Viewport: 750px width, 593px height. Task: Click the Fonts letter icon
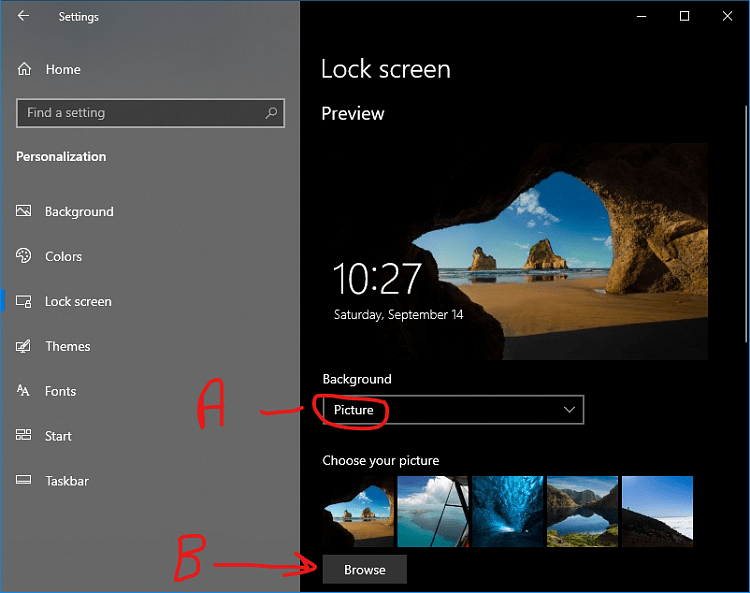point(23,391)
